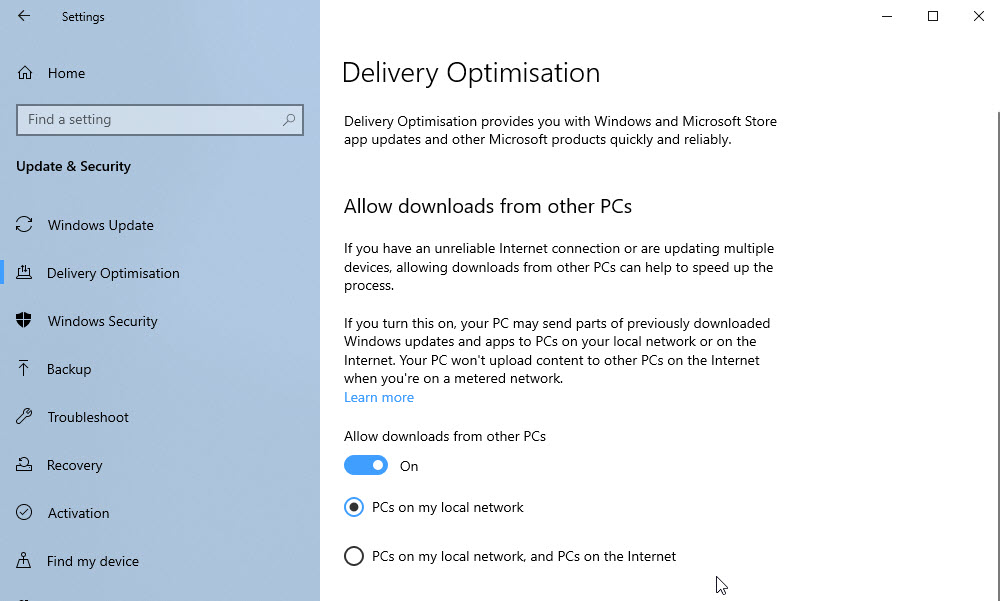Viewport: 1002px width, 601px height.
Task: Click the Activation checkmark circle icon
Action: [24, 512]
